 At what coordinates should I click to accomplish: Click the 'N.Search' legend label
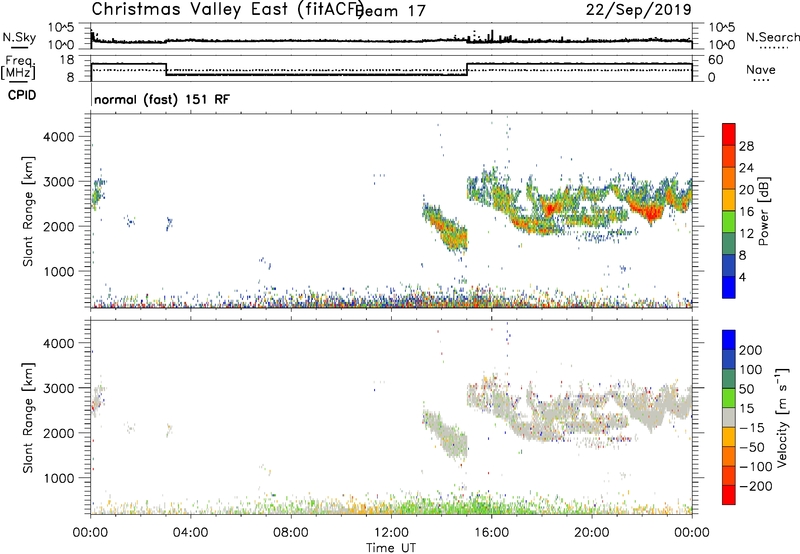coord(772,37)
